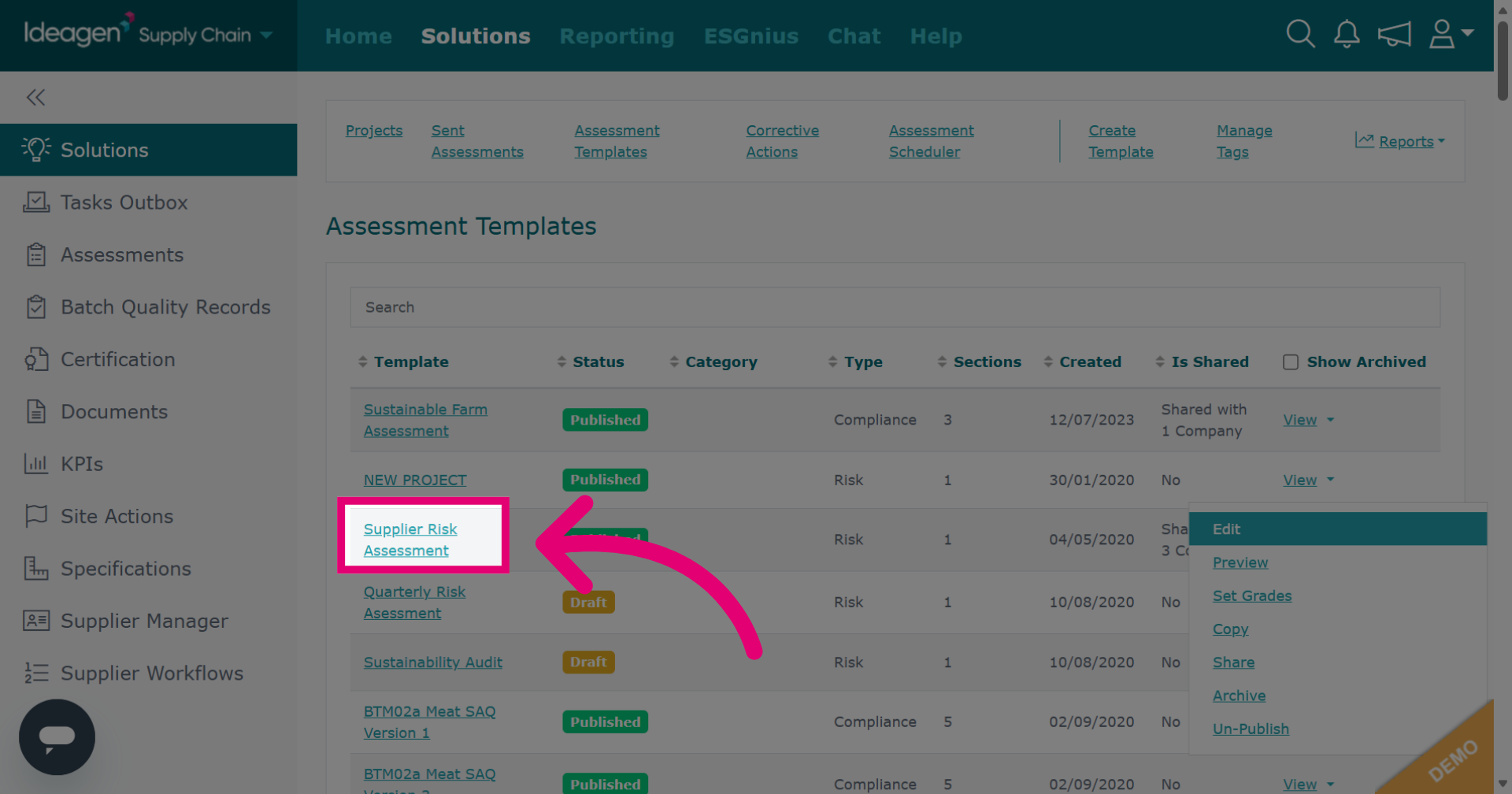The height and width of the screenshot is (794, 1512).
Task: Open the Corrective Actions link
Action: [783, 141]
